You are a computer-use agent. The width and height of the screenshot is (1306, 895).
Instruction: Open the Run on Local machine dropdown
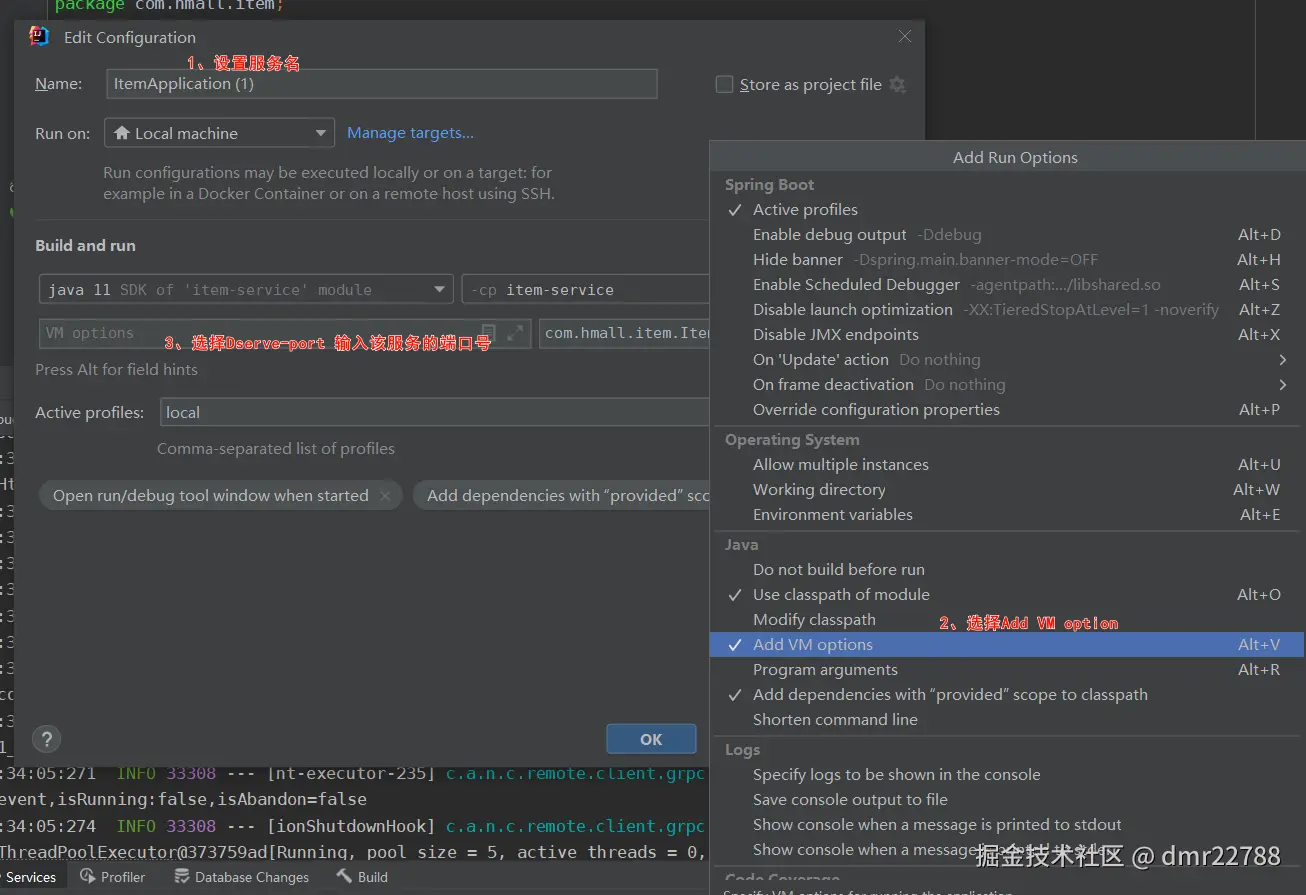pos(219,133)
